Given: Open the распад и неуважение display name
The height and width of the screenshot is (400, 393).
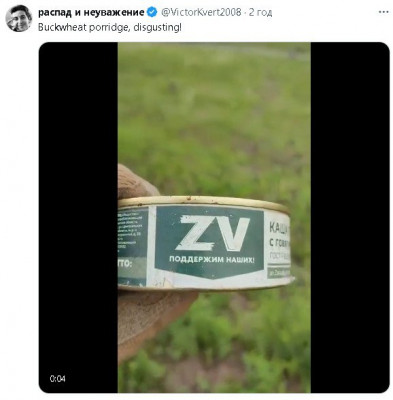Looking at the screenshot, I should coord(91,13).
